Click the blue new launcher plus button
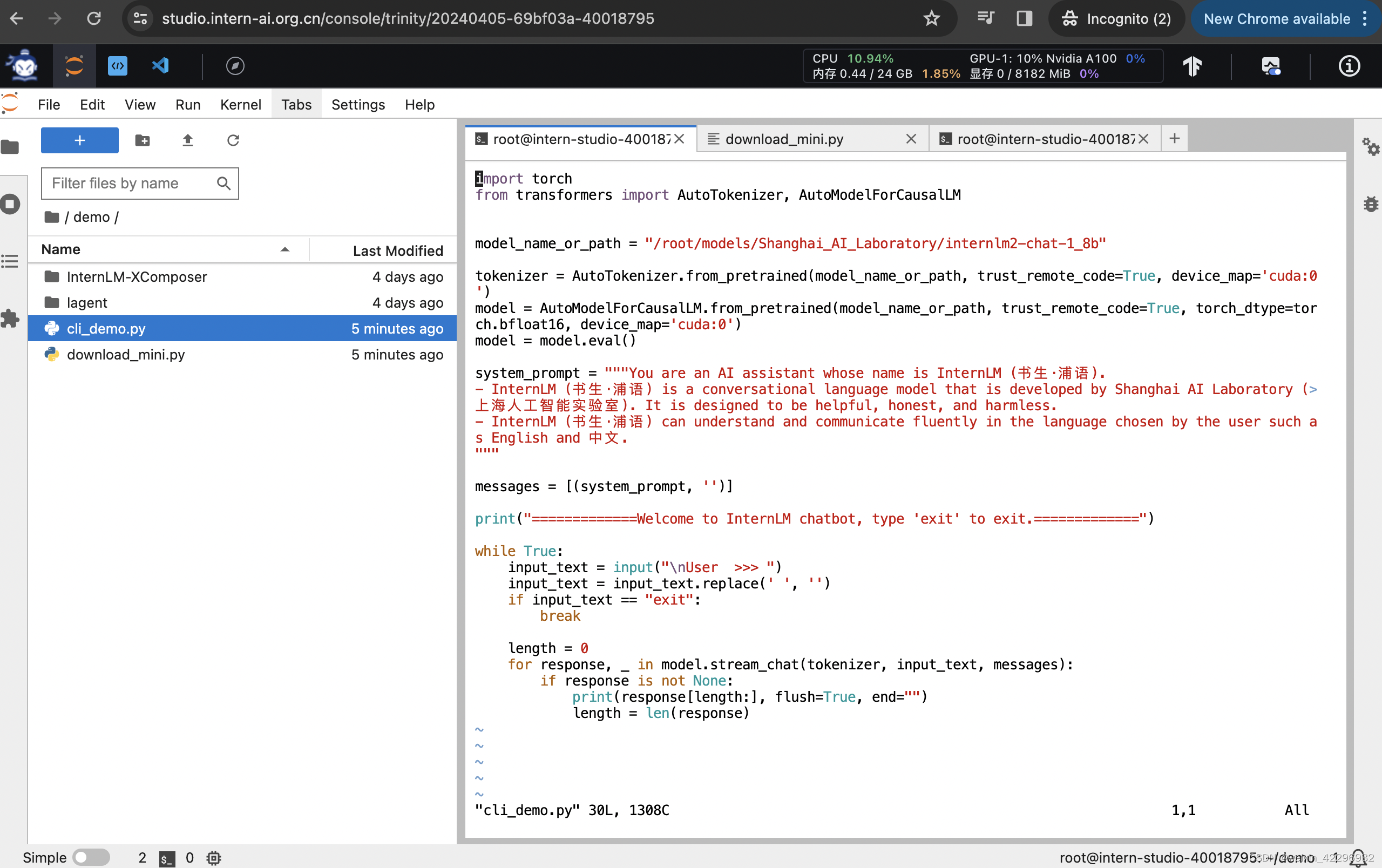The height and width of the screenshot is (868, 1382). (x=80, y=140)
